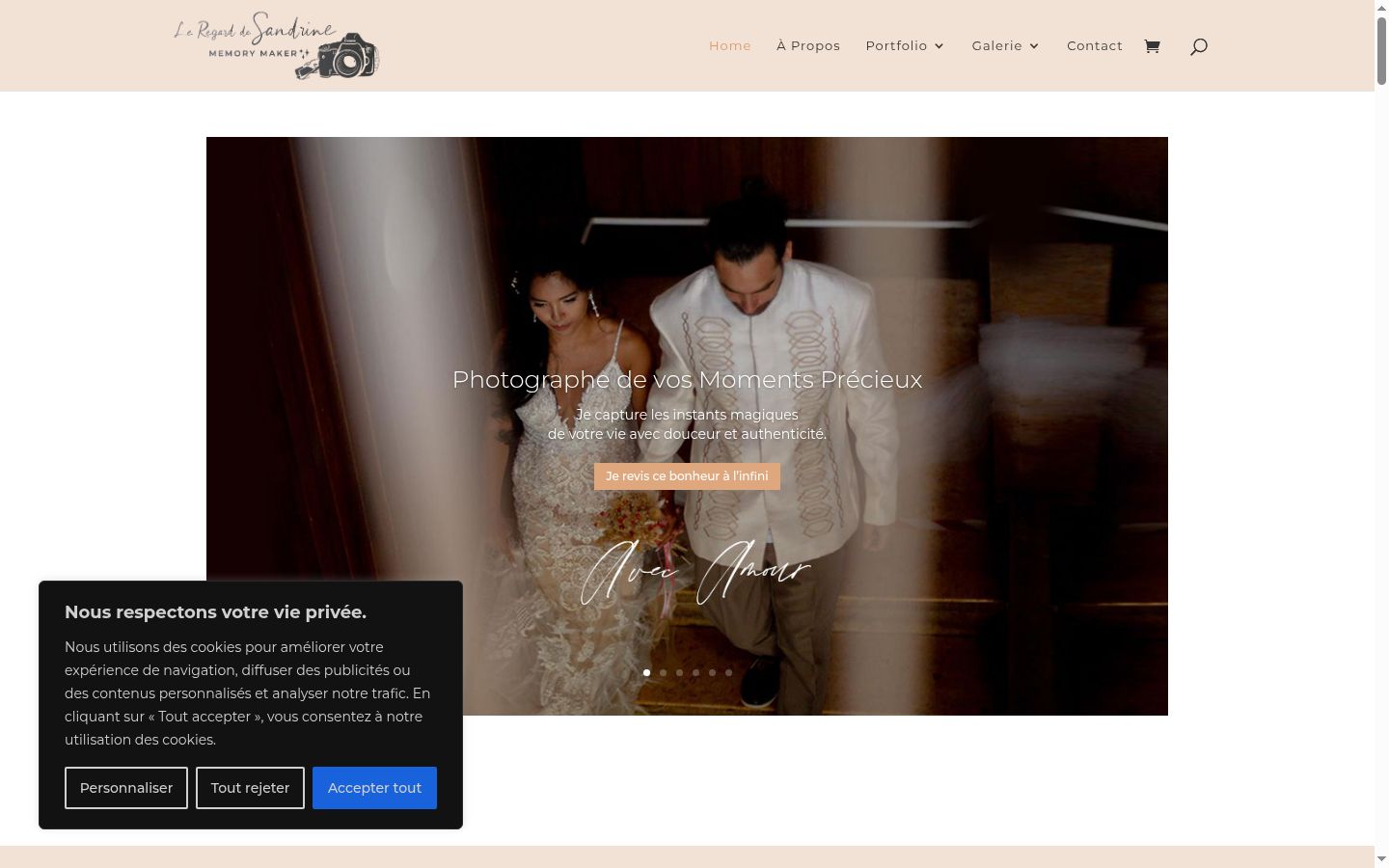Click the Le Regard de Sandrine logo
The image size is (1389, 868).
coord(277,45)
